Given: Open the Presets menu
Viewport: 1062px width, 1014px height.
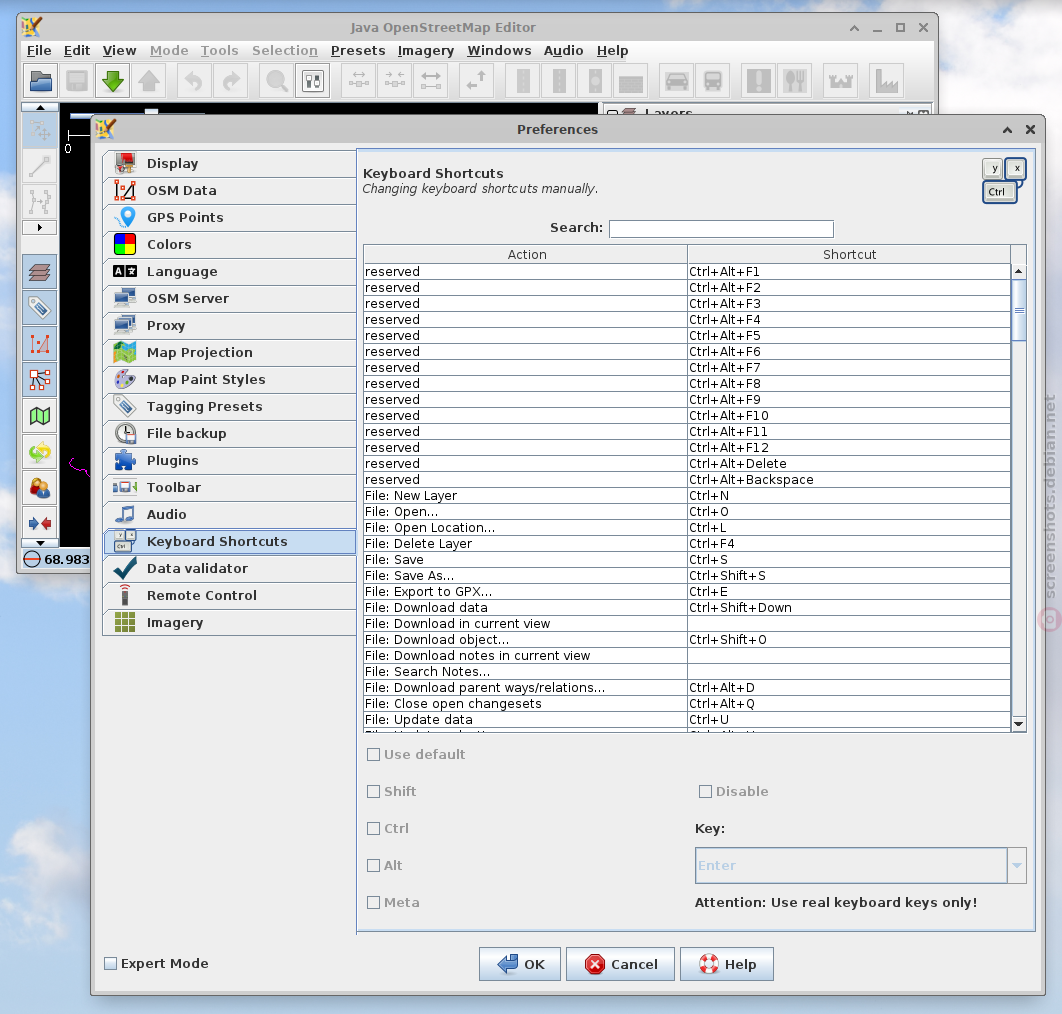Looking at the screenshot, I should pyautogui.click(x=358, y=51).
